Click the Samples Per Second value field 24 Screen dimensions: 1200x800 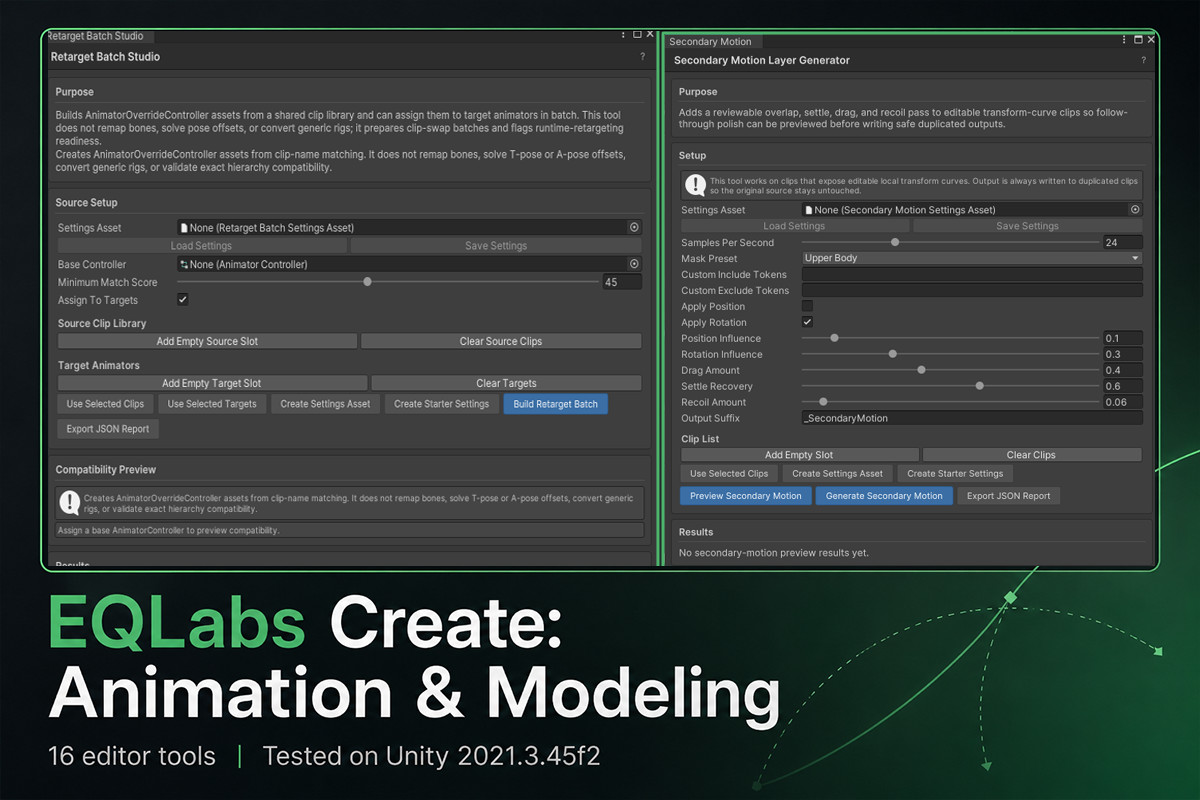point(1123,242)
